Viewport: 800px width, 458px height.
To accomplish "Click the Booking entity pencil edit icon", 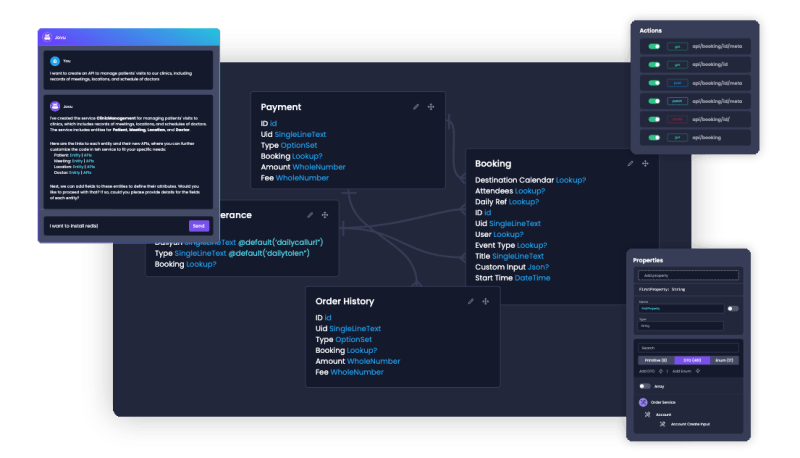I will pos(630,164).
